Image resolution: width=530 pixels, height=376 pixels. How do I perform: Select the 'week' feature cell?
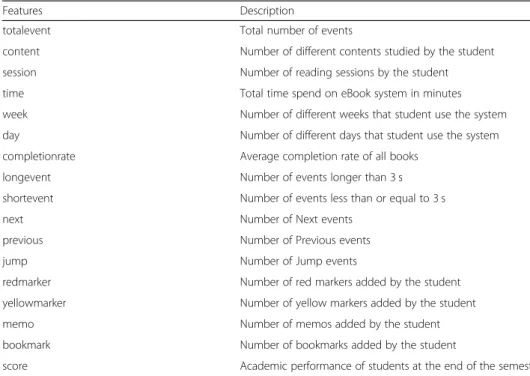(15, 114)
